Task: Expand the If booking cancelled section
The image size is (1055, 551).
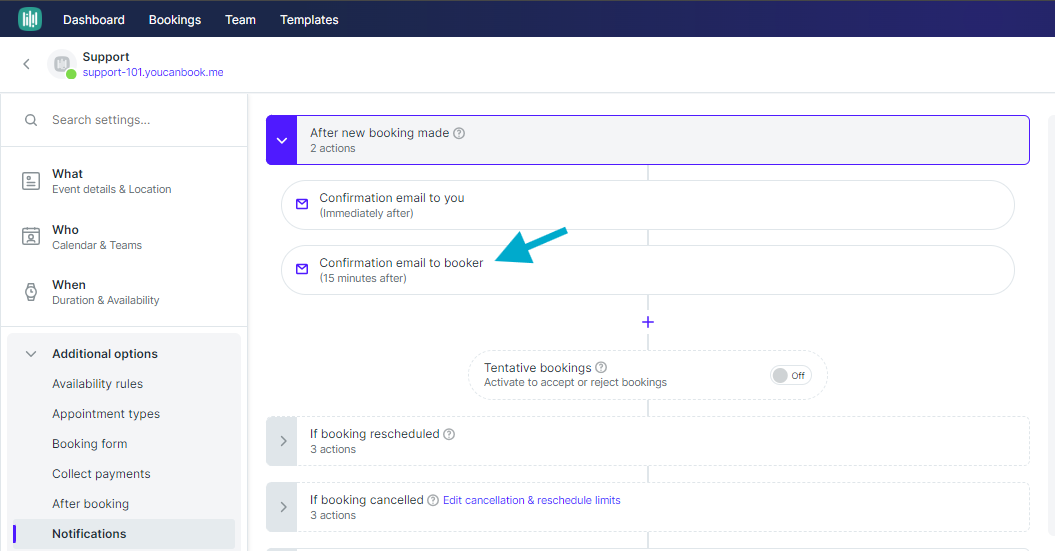Action: 283,507
